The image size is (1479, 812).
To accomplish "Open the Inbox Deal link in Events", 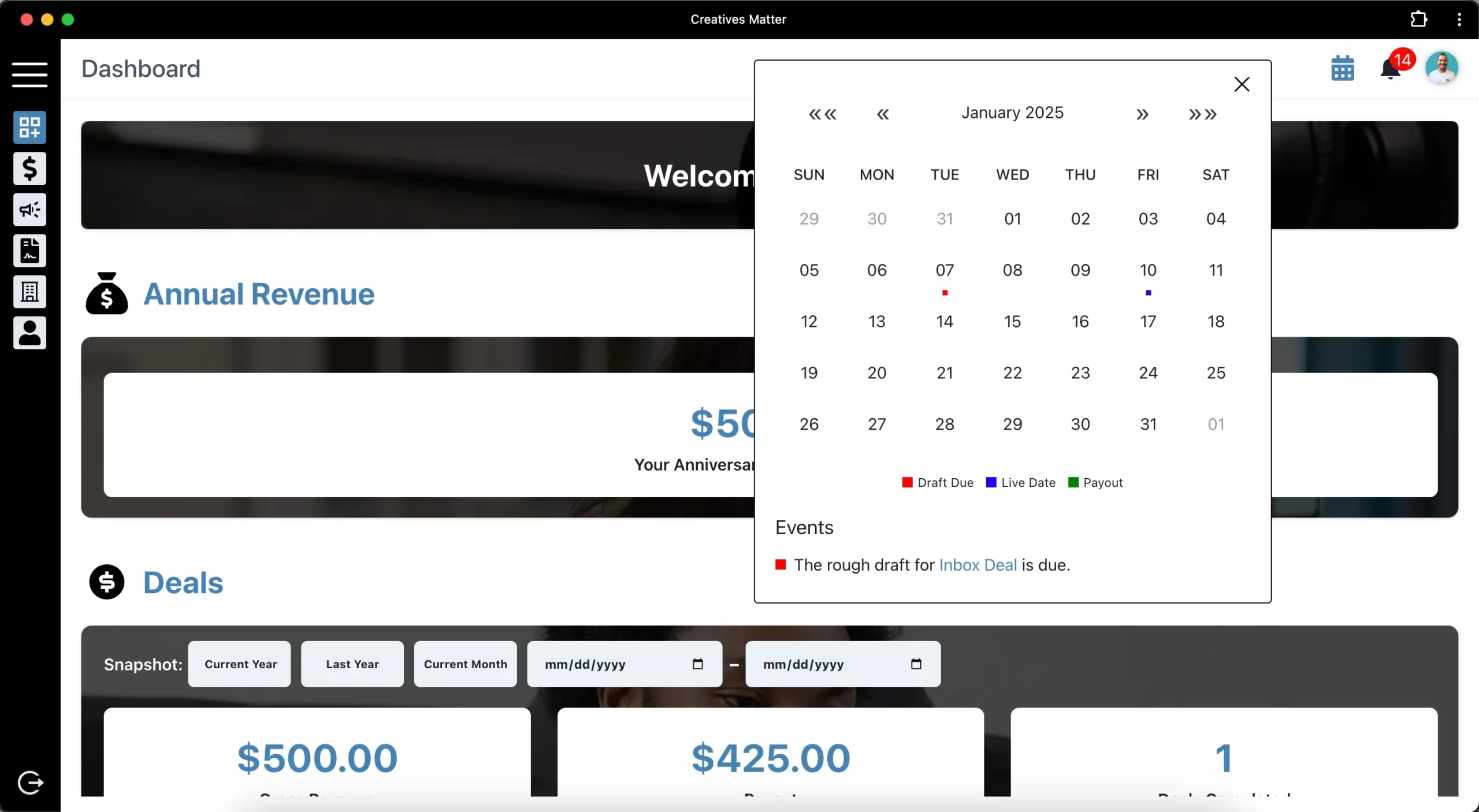I will (978, 565).
